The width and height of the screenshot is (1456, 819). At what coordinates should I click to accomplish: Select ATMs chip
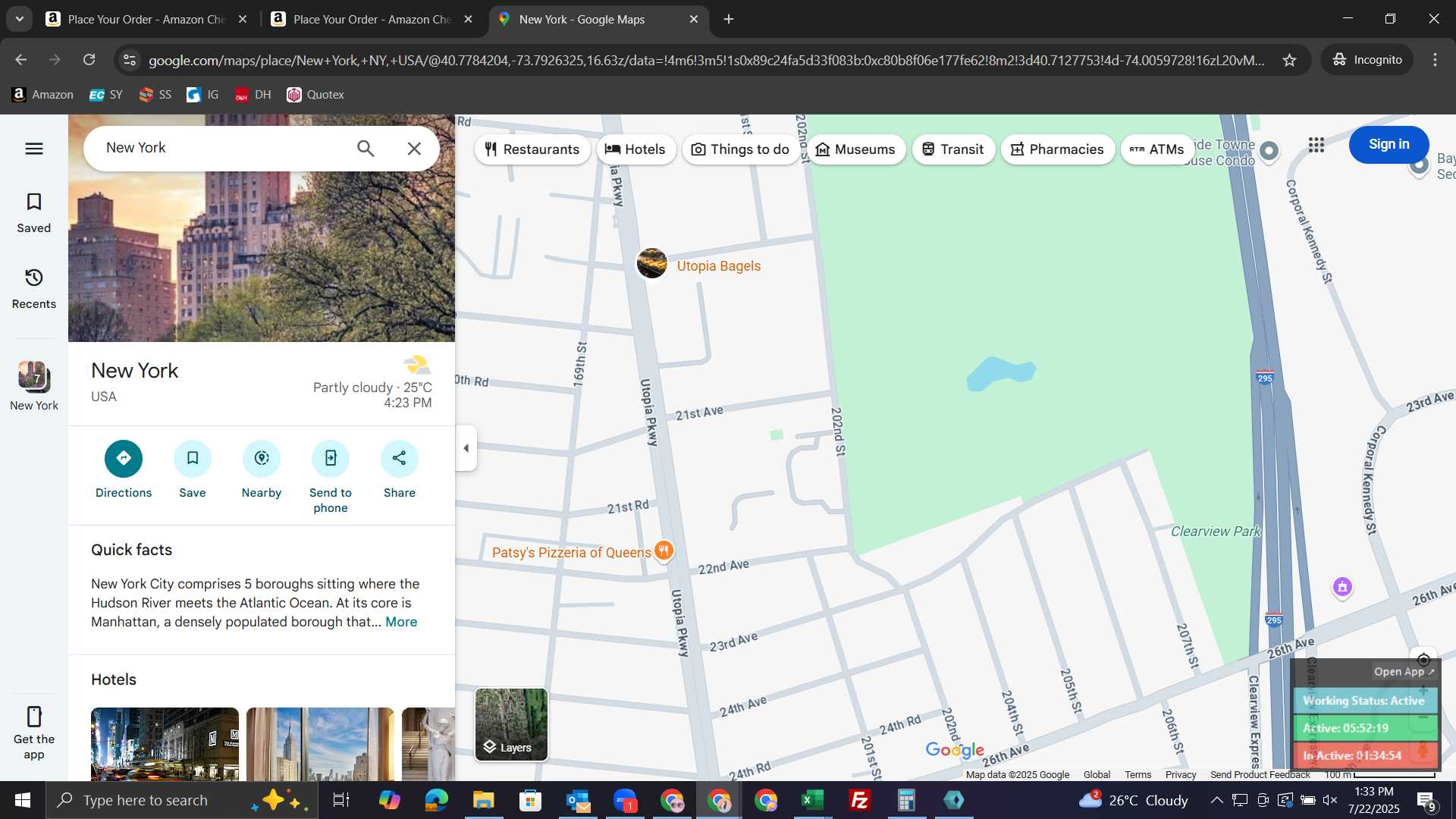[x=1157, y=149]
